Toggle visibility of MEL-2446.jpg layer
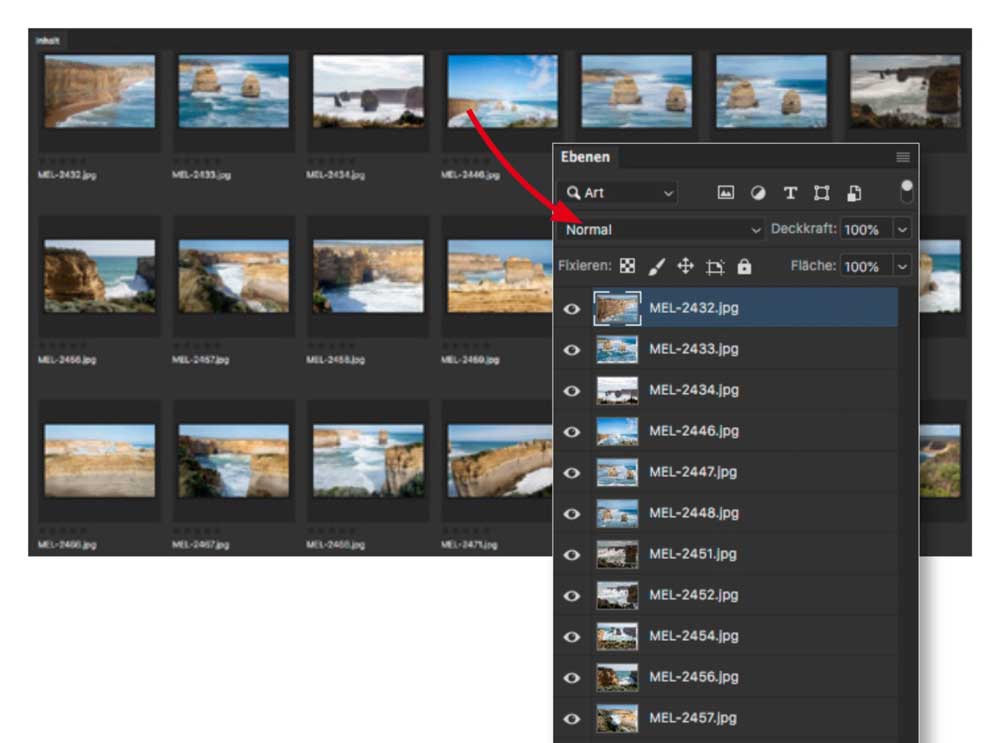 572,432
